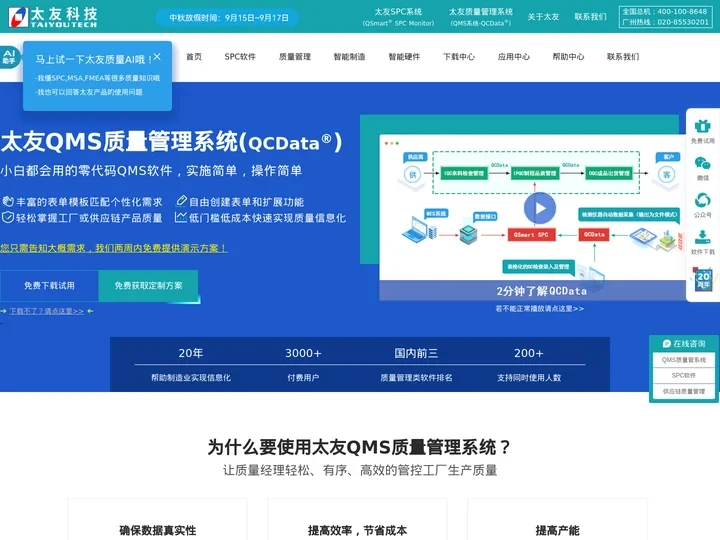Viewport: 720px width, 540px height.
Task: Open the 确保数据真实性 card
Action: click(x=158, y=519)
